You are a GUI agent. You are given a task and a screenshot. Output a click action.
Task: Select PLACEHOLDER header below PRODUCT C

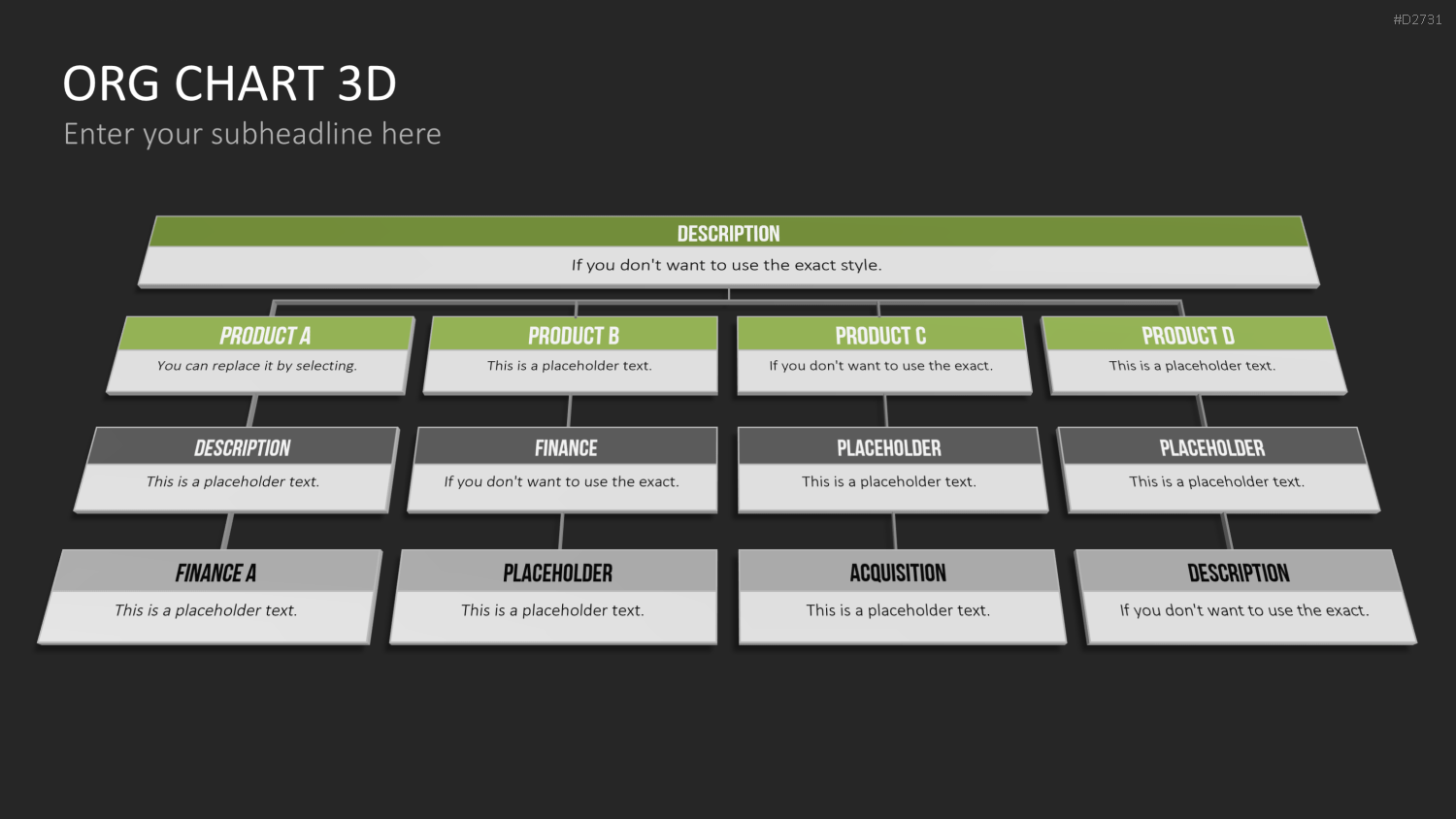click(x=889, y=448)
